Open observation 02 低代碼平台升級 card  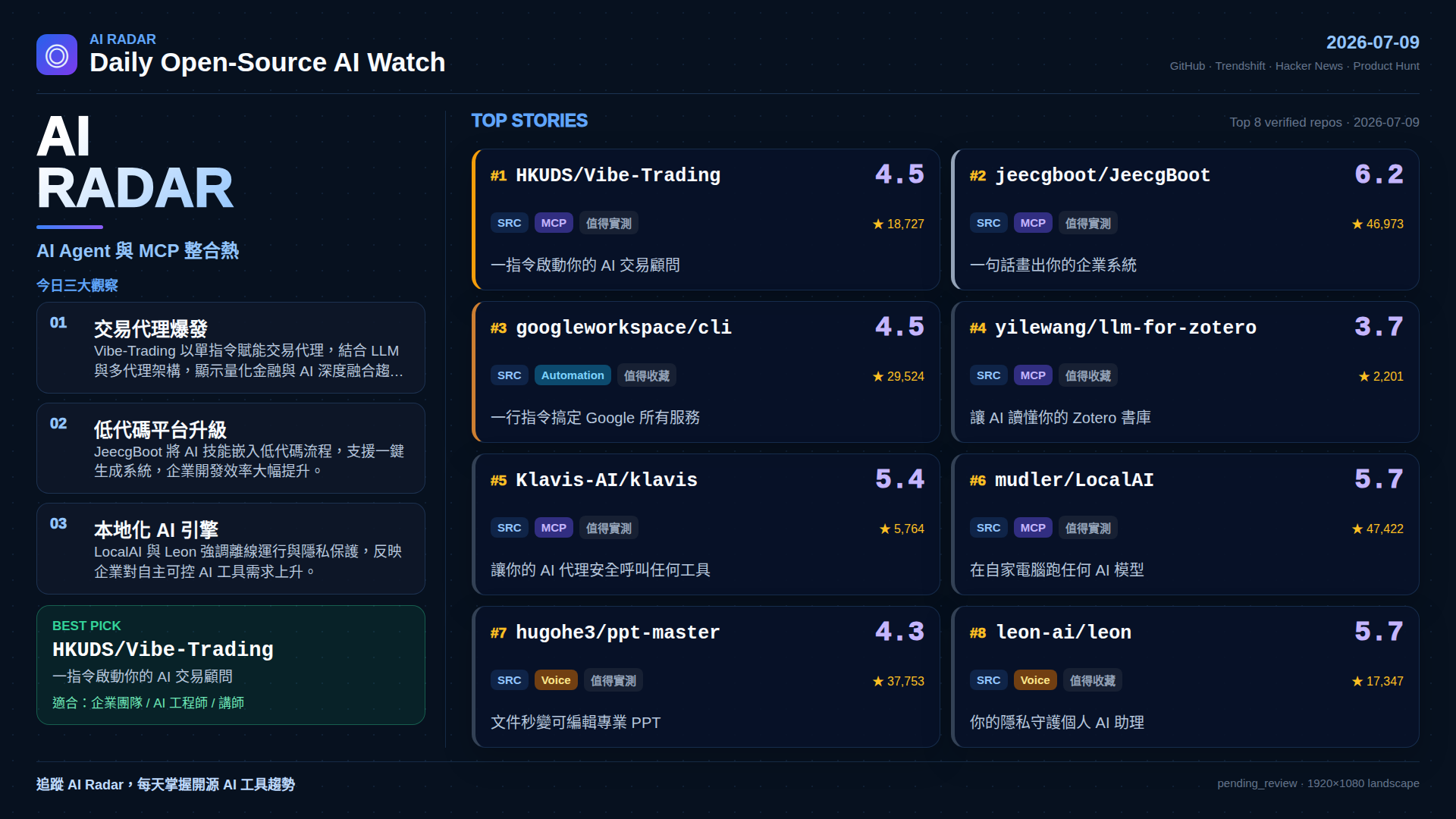coord(231,448)
